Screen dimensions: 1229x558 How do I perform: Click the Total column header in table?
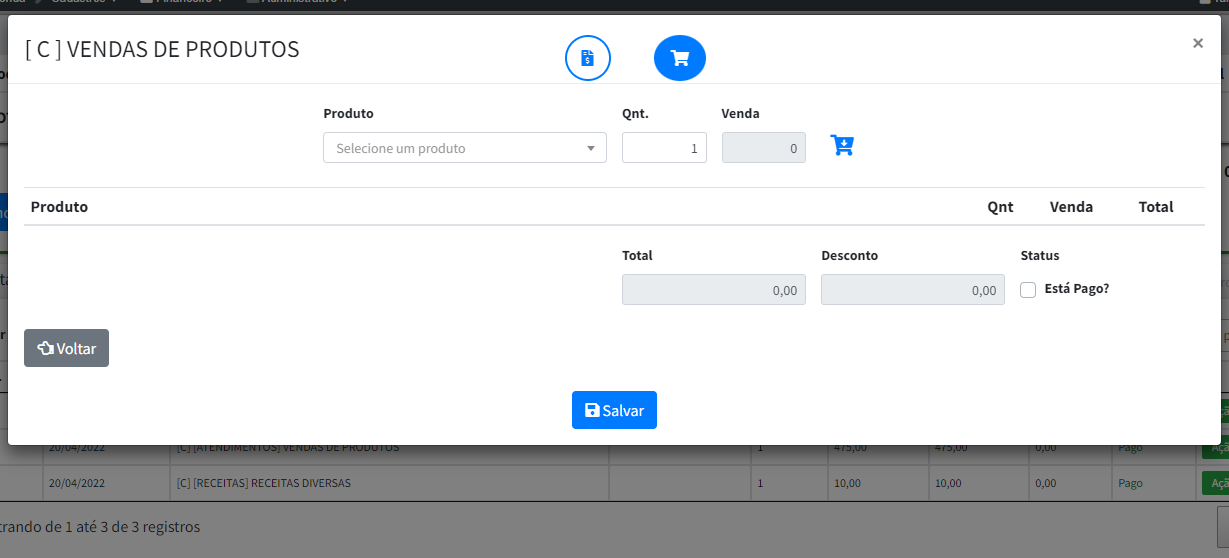(1155, 207)
